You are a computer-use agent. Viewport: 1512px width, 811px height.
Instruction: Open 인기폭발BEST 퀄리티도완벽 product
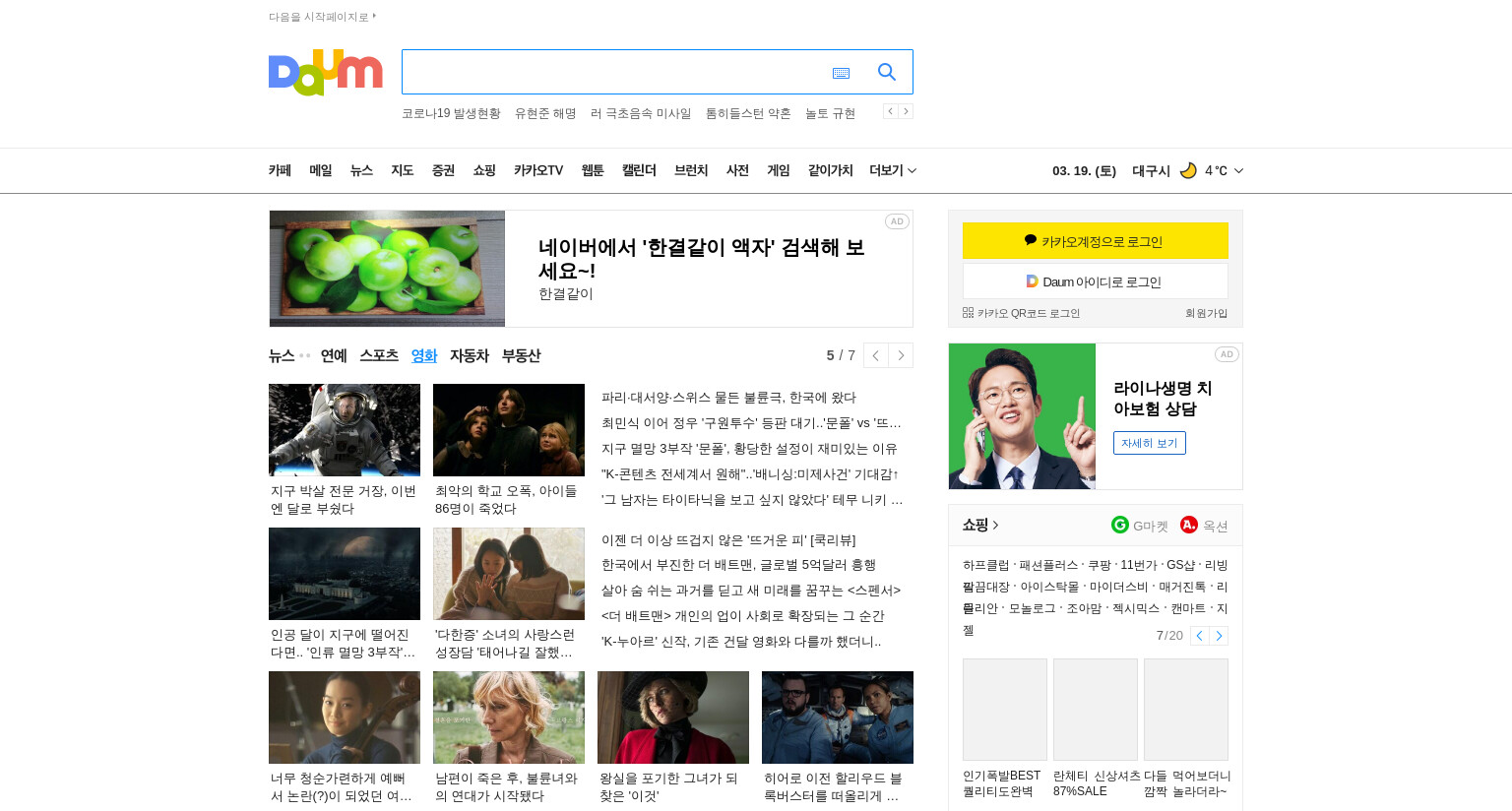coord(1005,728)
